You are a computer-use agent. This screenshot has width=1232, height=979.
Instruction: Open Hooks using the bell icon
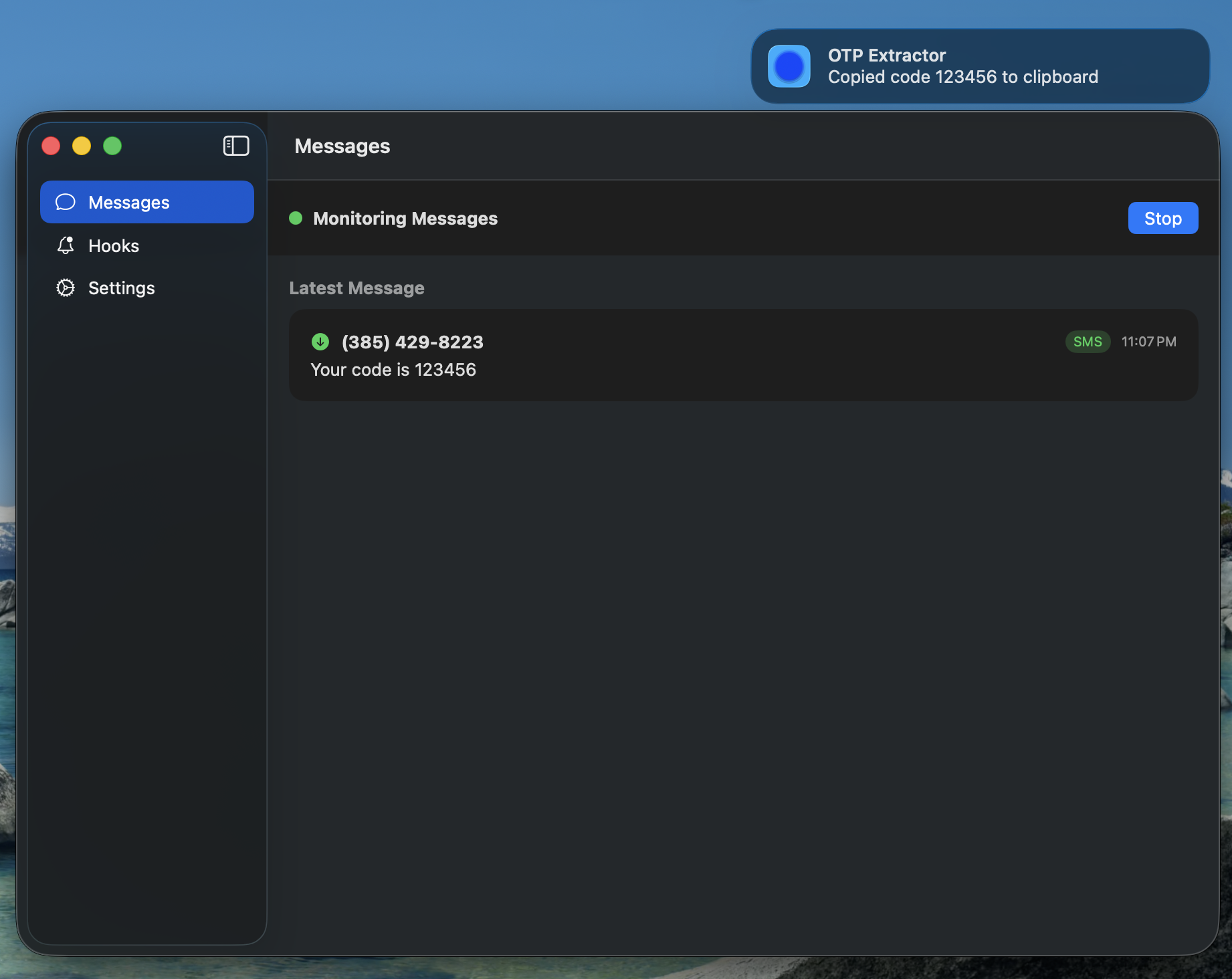[x=65, y=245]
